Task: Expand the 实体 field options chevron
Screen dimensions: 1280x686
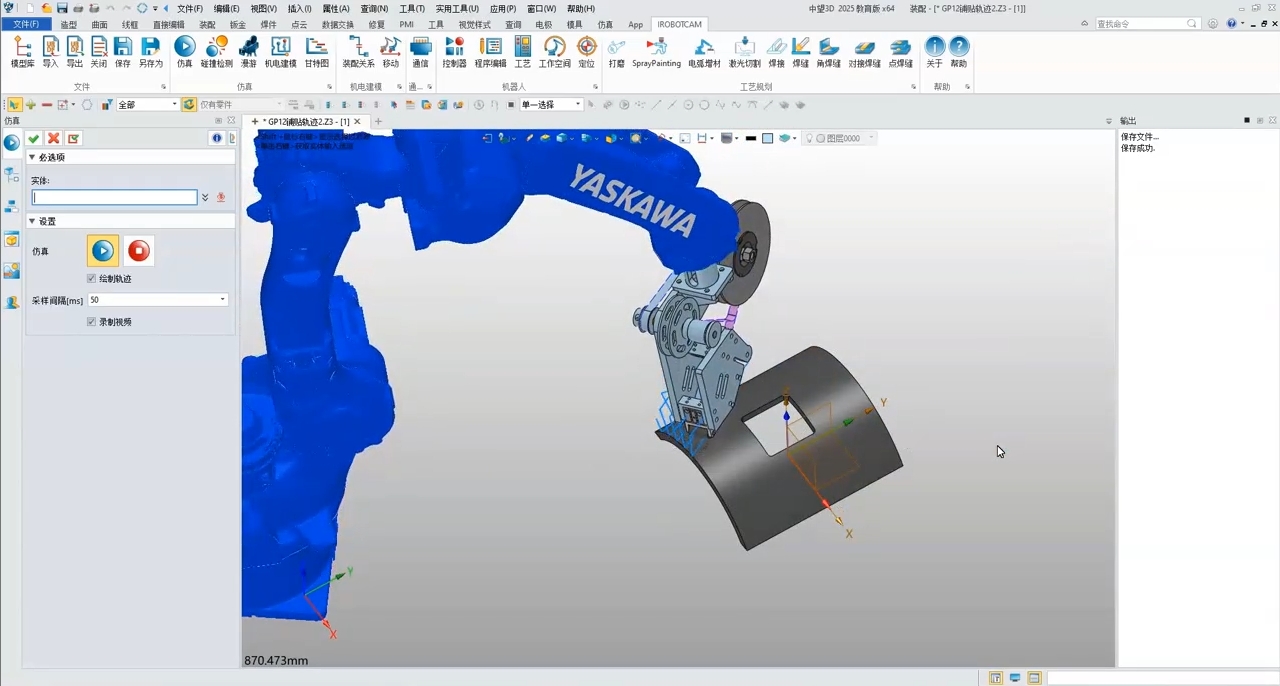Action: [205, 198]
